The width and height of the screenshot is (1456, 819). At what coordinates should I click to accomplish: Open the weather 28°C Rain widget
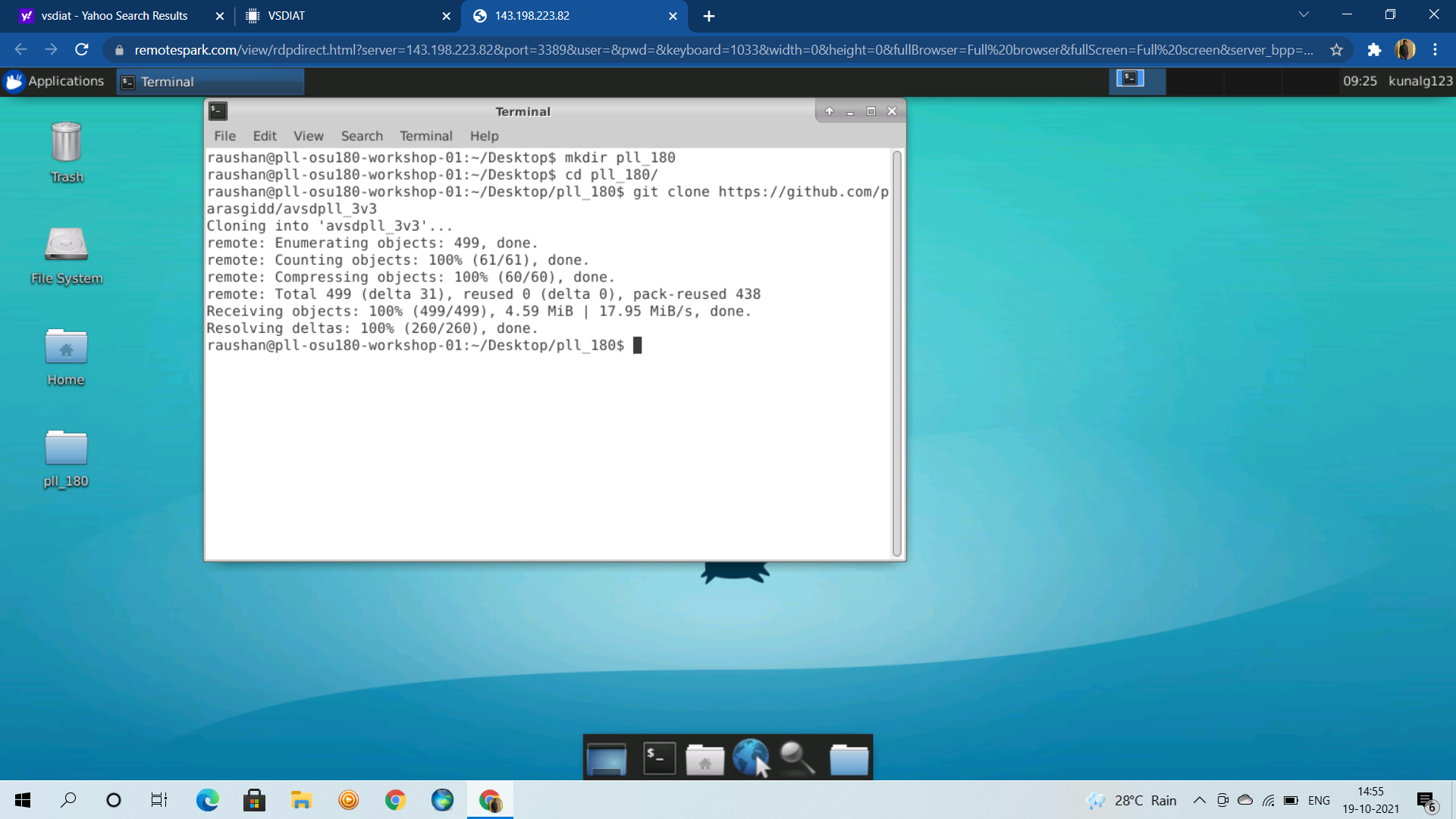click(x=1131, y=800)
